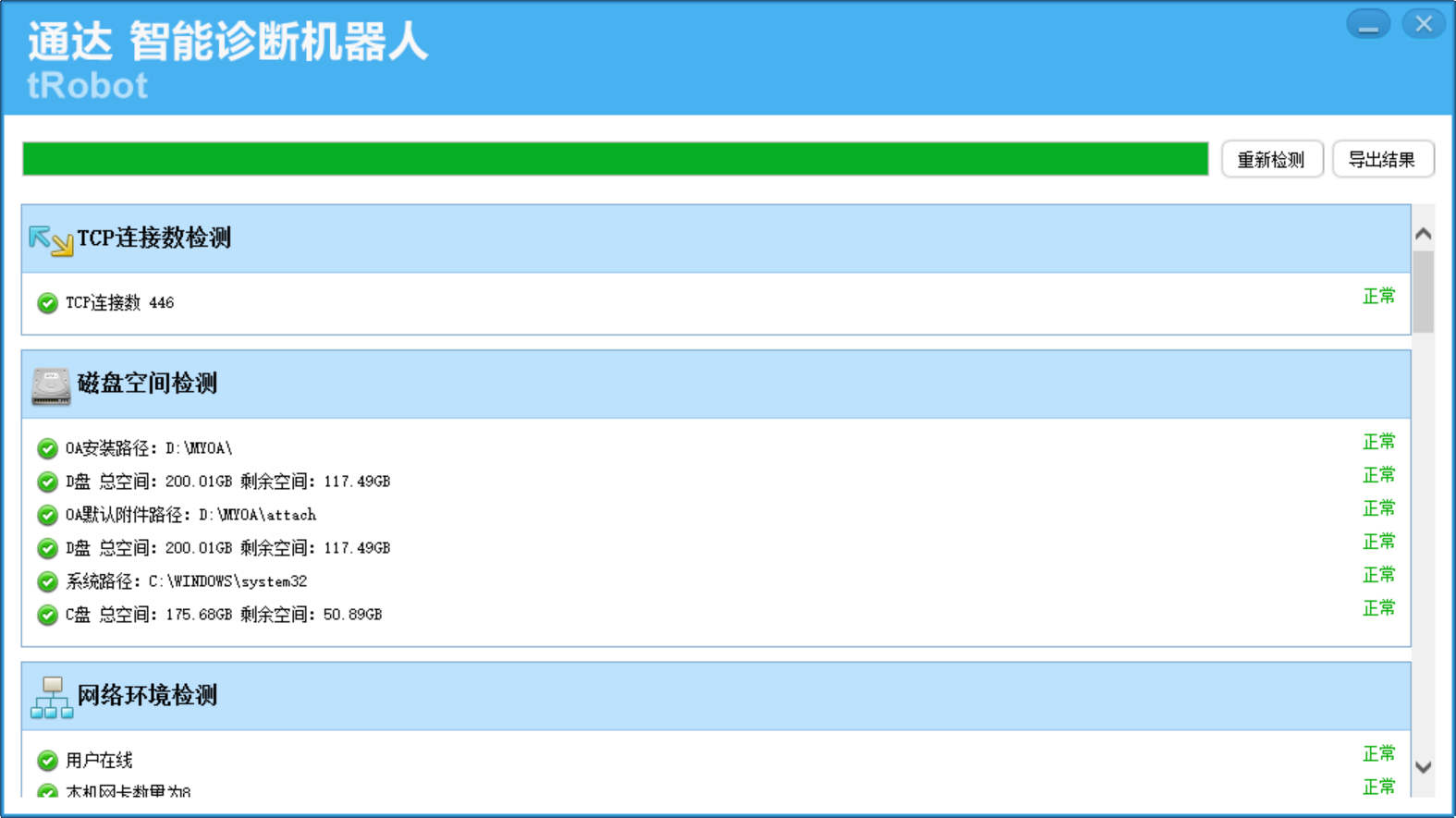
Task: Click green check icon beside 系统路径
Action: pos(47,582)
